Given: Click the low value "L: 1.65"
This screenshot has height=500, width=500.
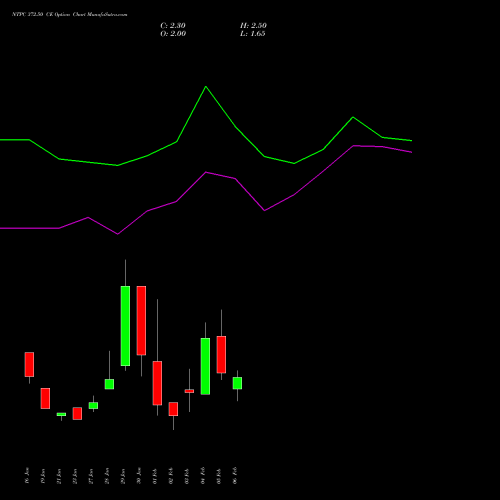Looking at the screenshot, I should coord(253,34).
